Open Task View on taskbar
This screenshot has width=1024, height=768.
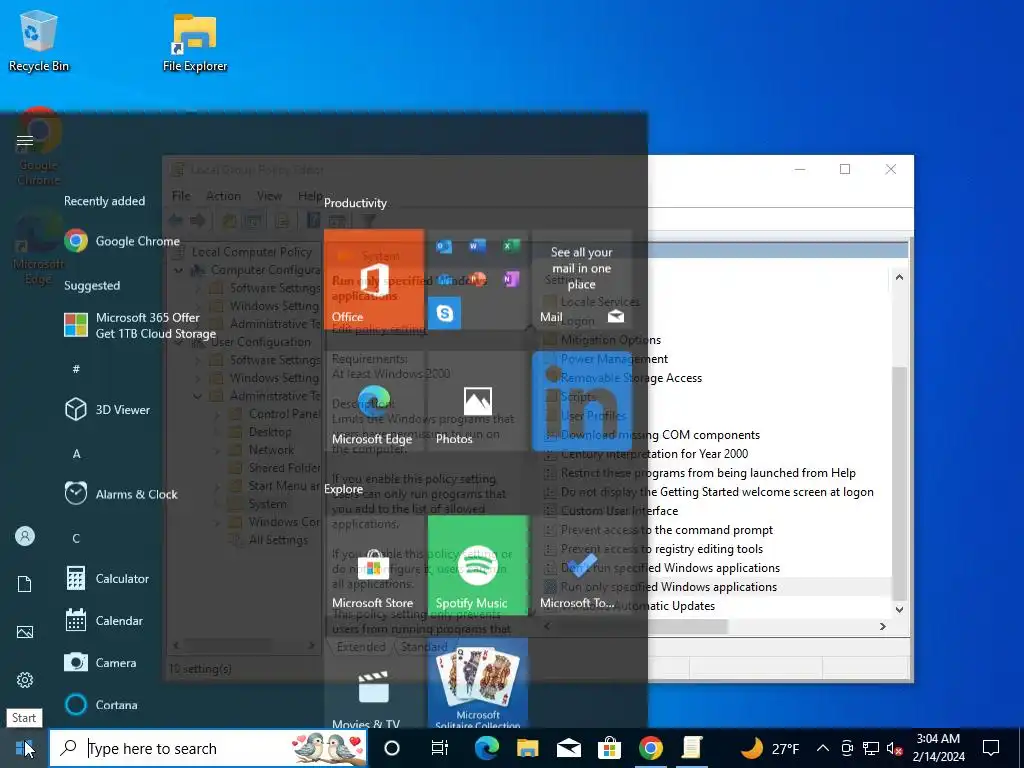point(440,748)
